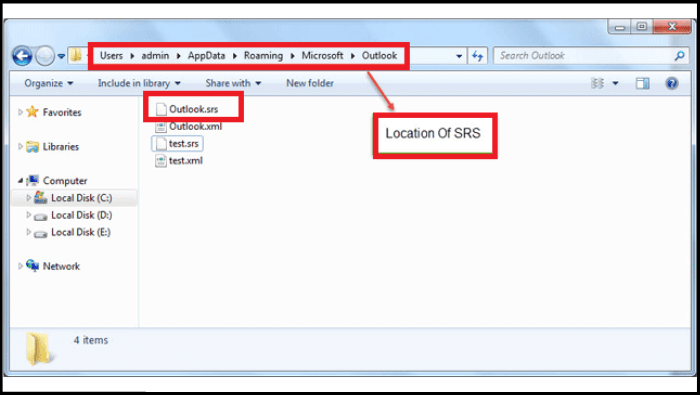Expand the Libraries tree node
This screenshot has width=700, height=395.
click(x=20, y=146)
